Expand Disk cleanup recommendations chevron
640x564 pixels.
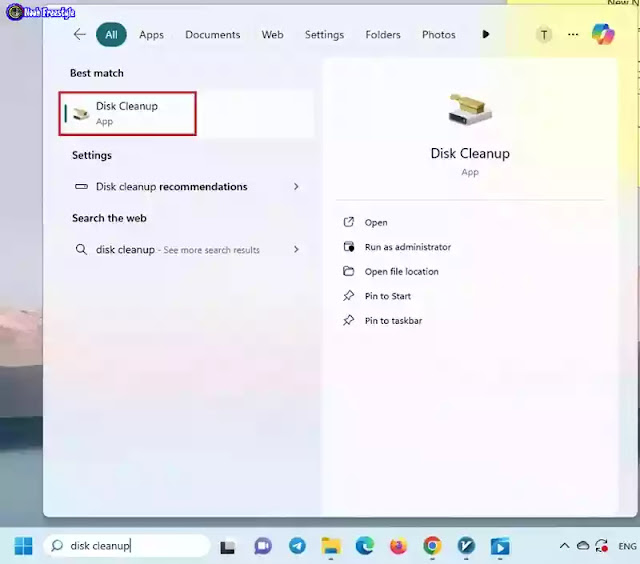[296, 187]
